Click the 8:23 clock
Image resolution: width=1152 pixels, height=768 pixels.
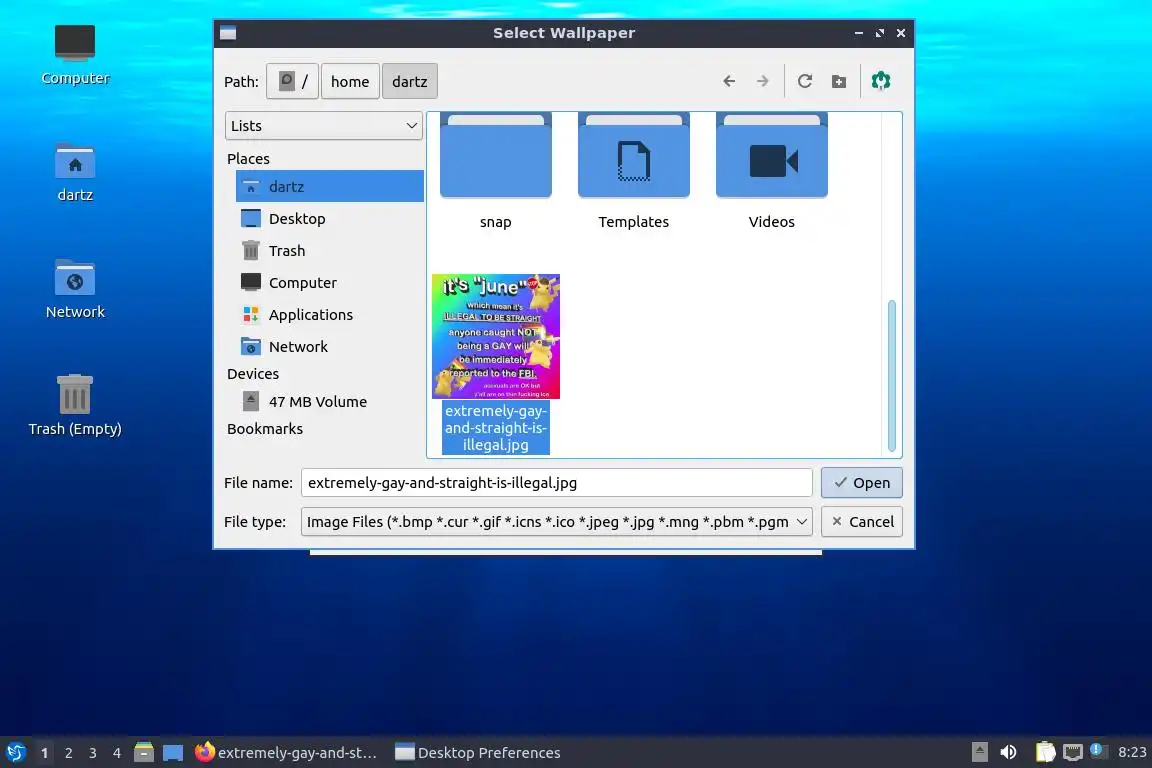tap(1131, 752)
